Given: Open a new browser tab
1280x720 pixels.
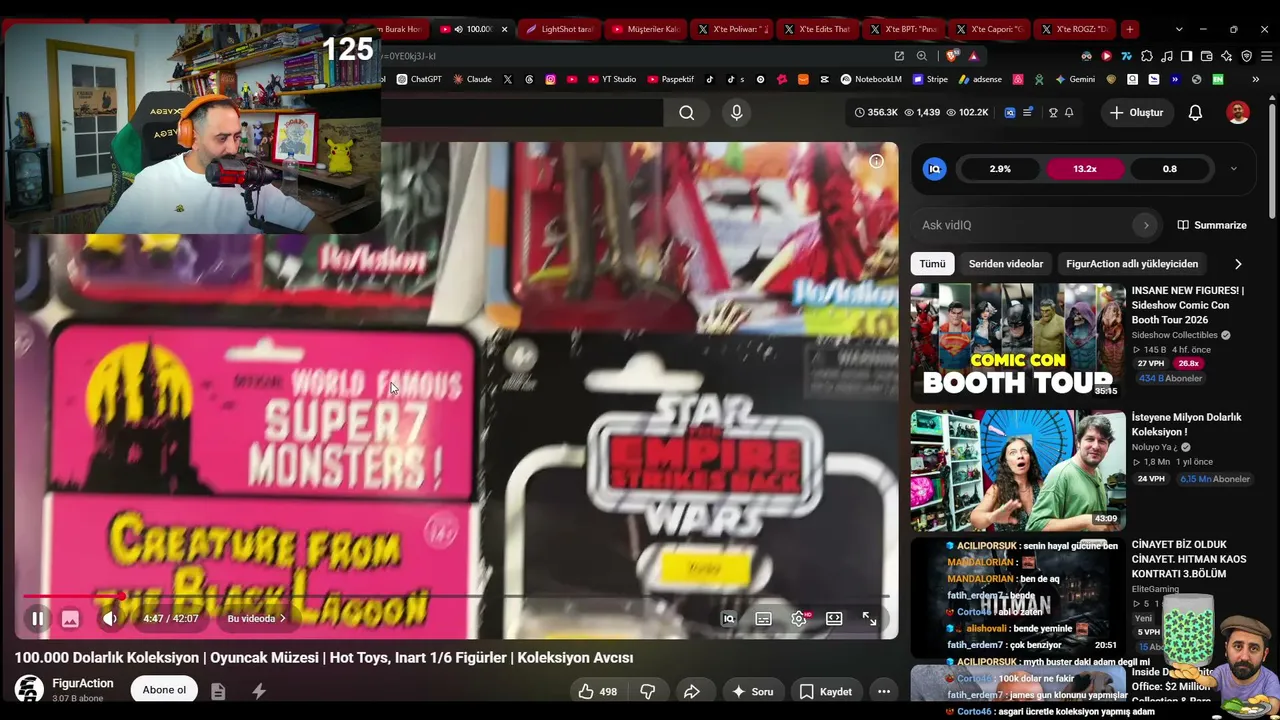Looking at the screenshot, I should point(1129,29).
